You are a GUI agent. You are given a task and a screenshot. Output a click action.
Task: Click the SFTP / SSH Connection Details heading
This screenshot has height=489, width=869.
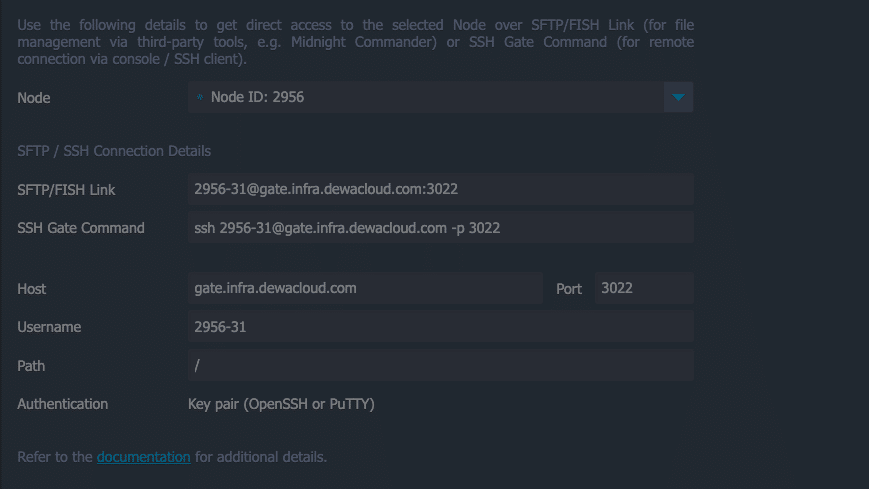[114, 151]
